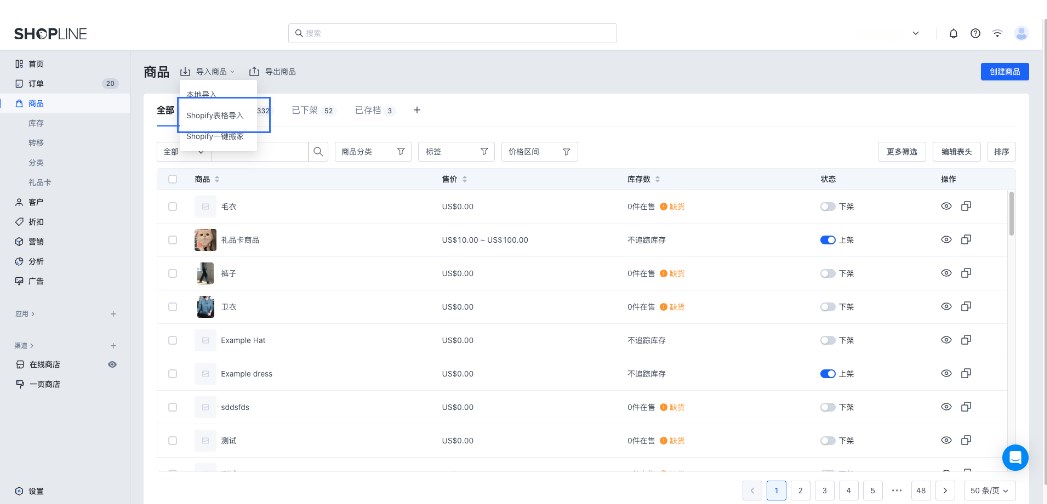Click the 创建商品 button

click(x=1004, y=72)
